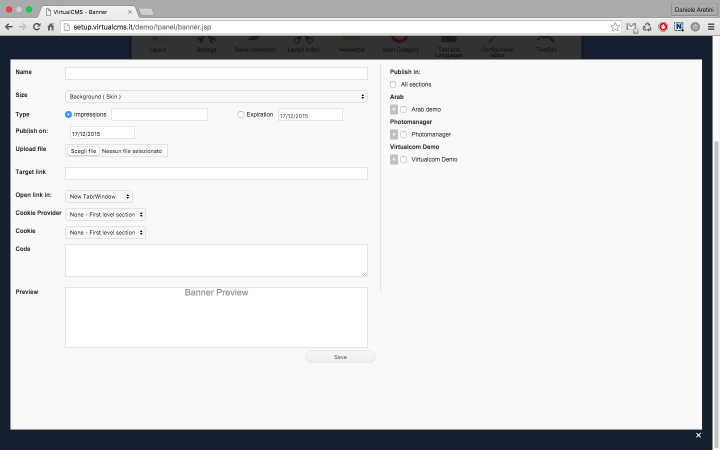This screenshot has height=450, width=720.
Task: Select the Impressions radio button
Action: [70, 115]
